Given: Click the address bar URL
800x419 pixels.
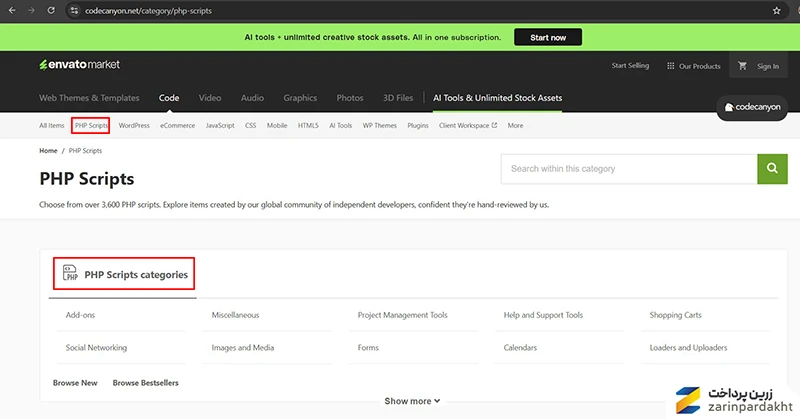Looking at the screenshot, I should pos(148,11).
